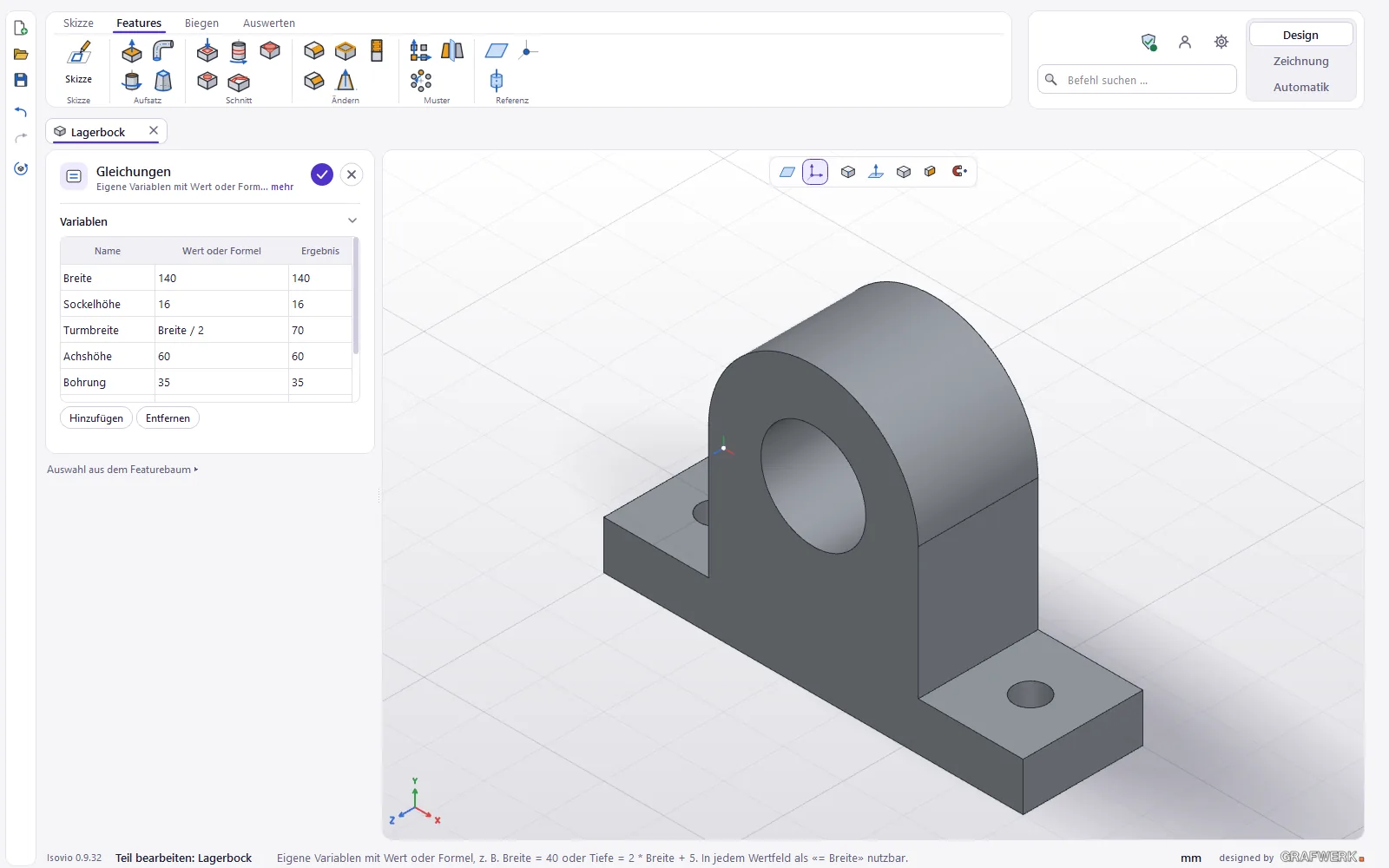This screenshot has width=1389, height=868.
Task: Select the sweep pipe tool in Aufsatz
Action: pos(163,51)
